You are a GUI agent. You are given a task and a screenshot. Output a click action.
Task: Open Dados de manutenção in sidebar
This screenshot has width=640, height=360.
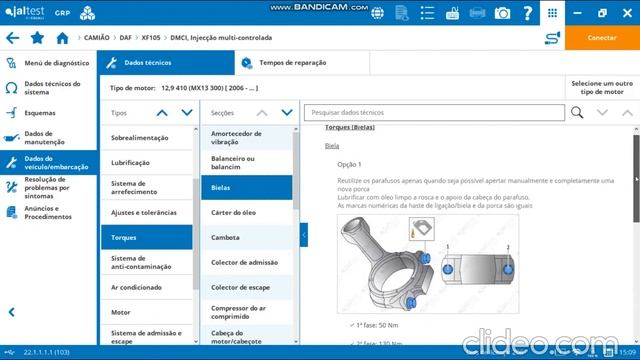[49, 138]
